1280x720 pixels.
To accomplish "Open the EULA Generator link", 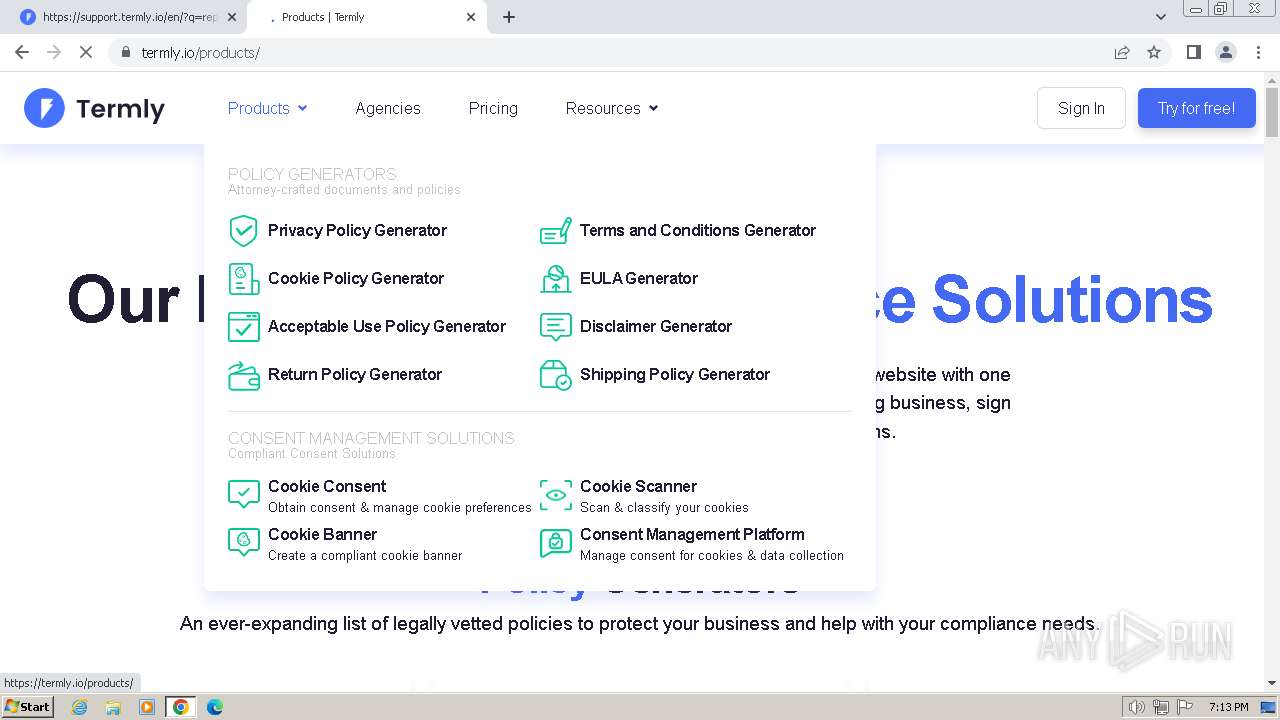I will [639, 278].
